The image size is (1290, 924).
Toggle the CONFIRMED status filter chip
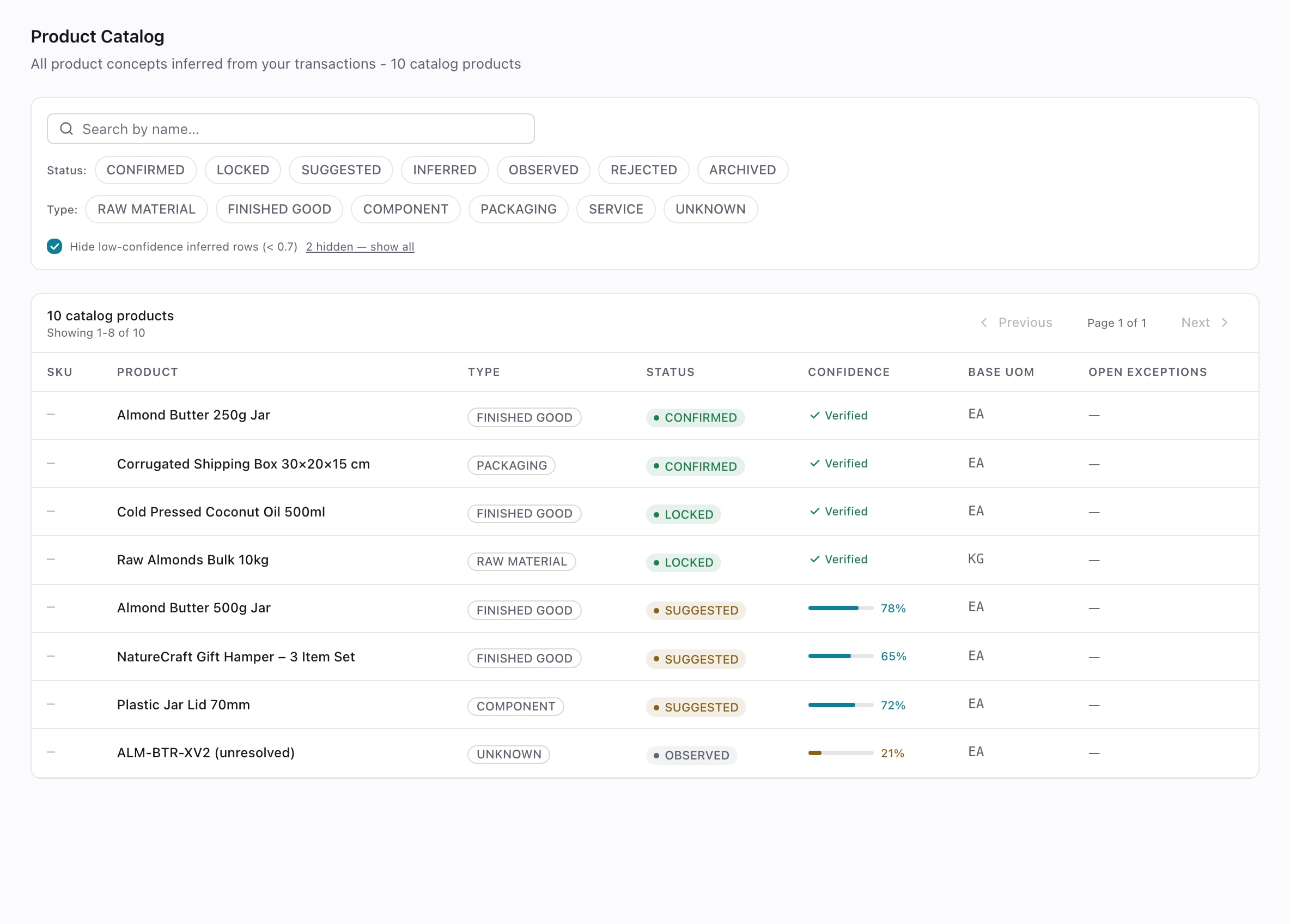point(145,170)
